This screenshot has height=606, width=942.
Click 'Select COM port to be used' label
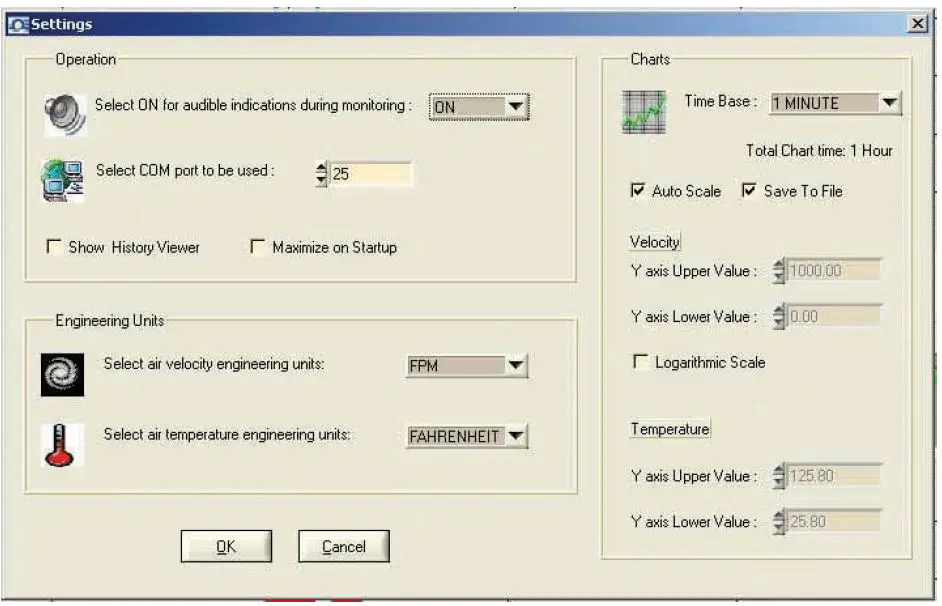(185, 170)
